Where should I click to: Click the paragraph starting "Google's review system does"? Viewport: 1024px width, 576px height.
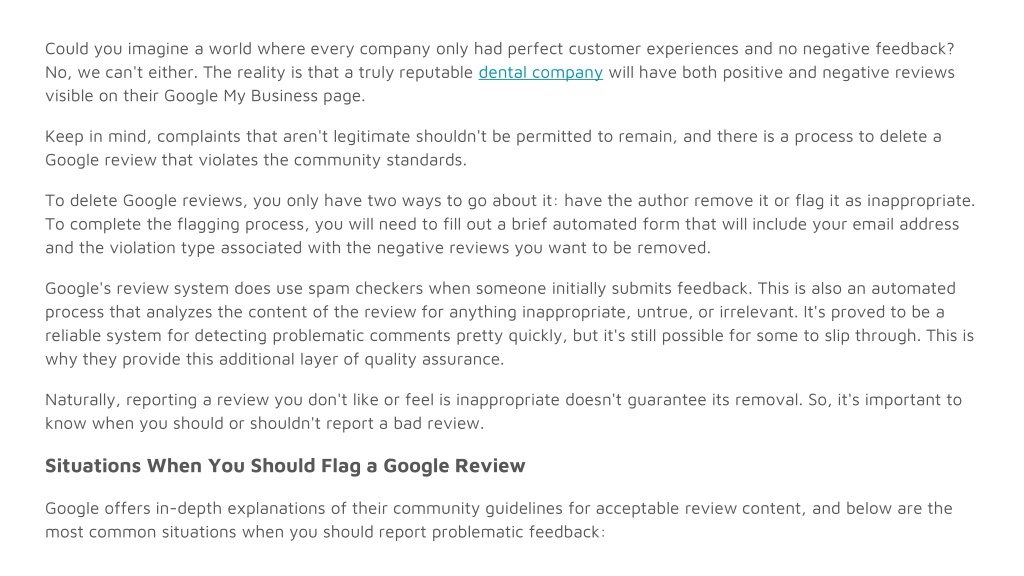(x=509, y=324)
